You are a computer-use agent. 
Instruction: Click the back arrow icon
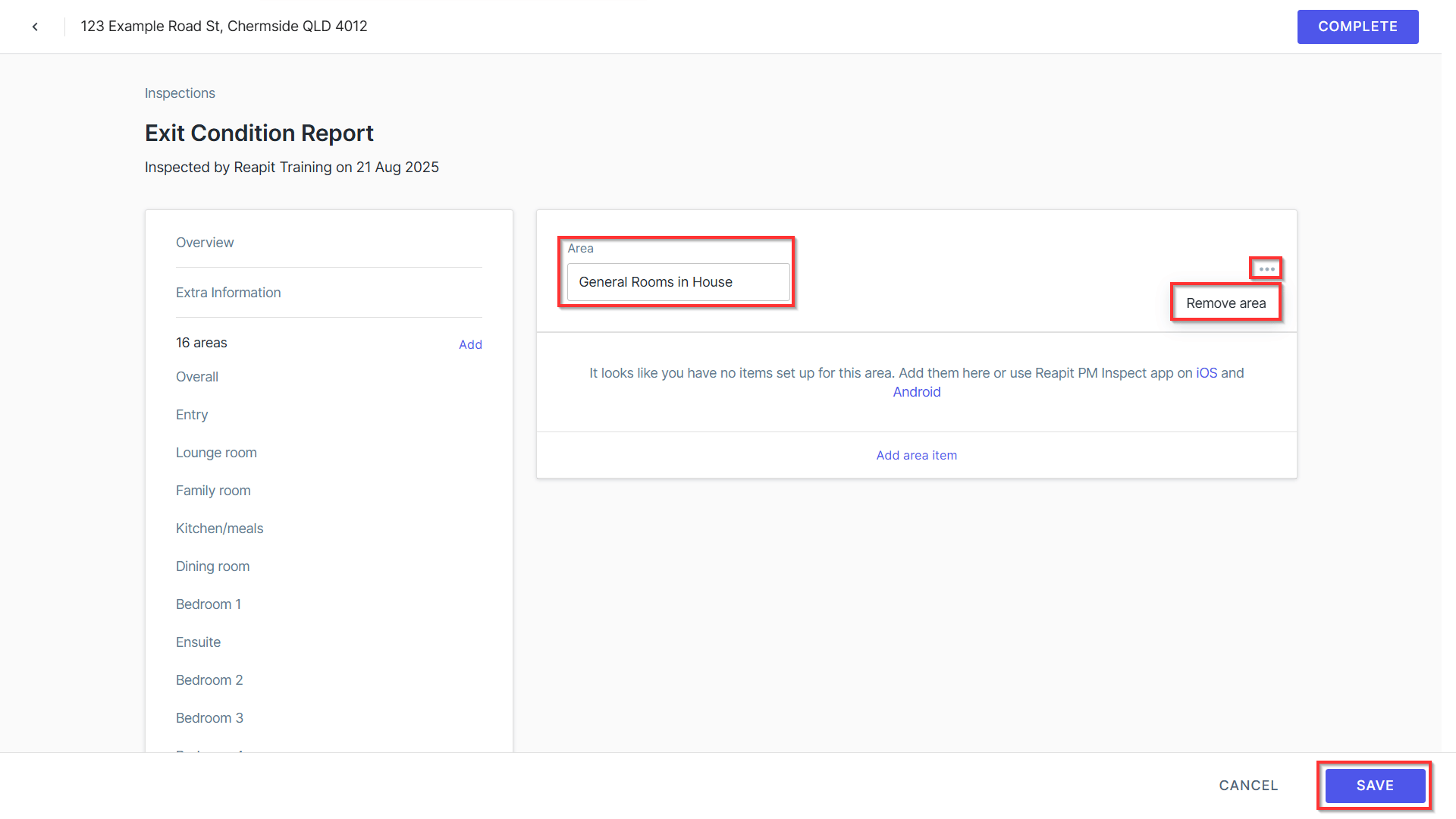coord(35,27)
